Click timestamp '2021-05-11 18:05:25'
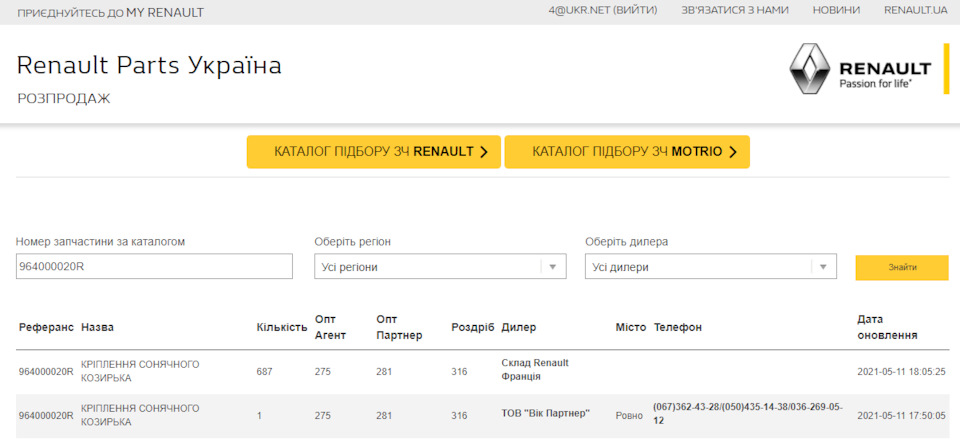This screenshot has width=960, height=447. point(902,372)
